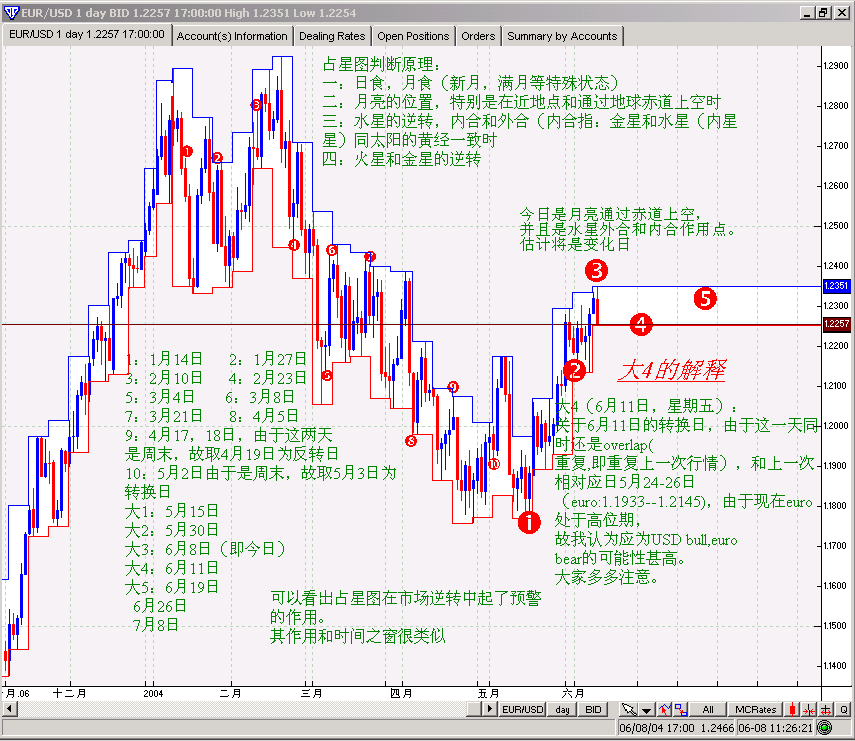Click the 三月 date axis label
Screen dimensions: 855x741
(x=311, y=693)
